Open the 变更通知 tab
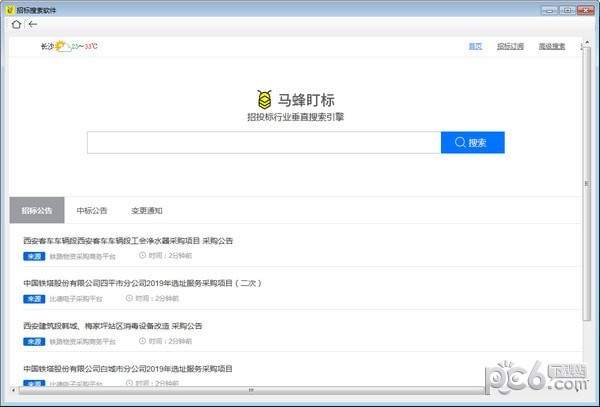The height and width of the screenshot is (407, 600). coord(146,211)
